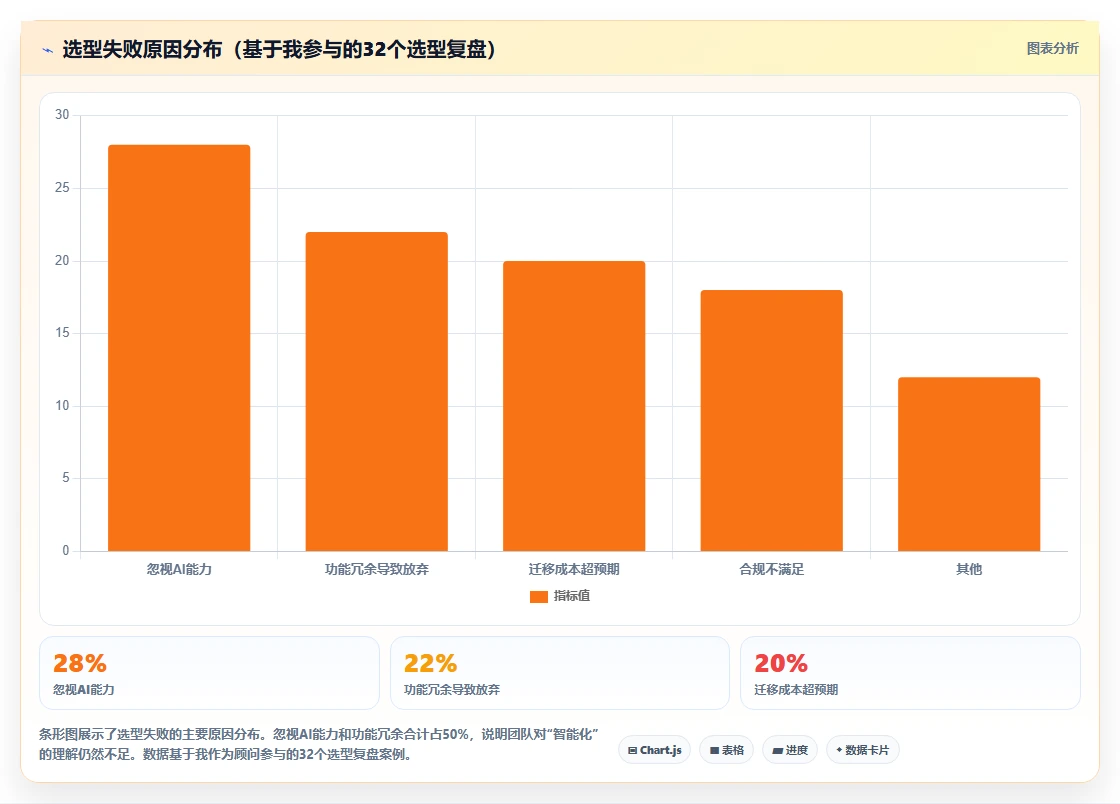1120x804 pixels.
Task: Click the square icon inside 表格 chip
Action: pos(714,750)
